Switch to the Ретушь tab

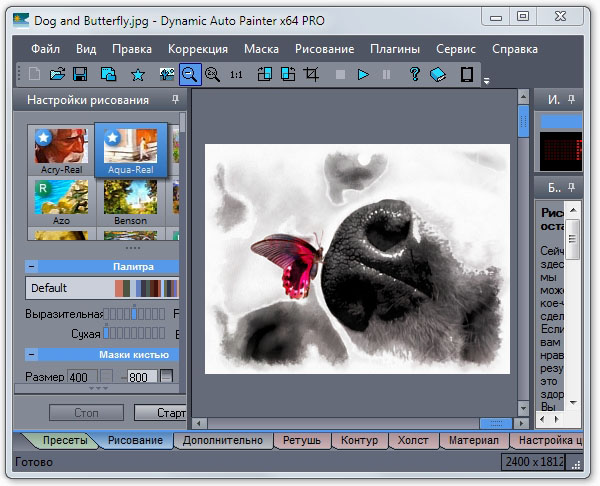(302, 440)
